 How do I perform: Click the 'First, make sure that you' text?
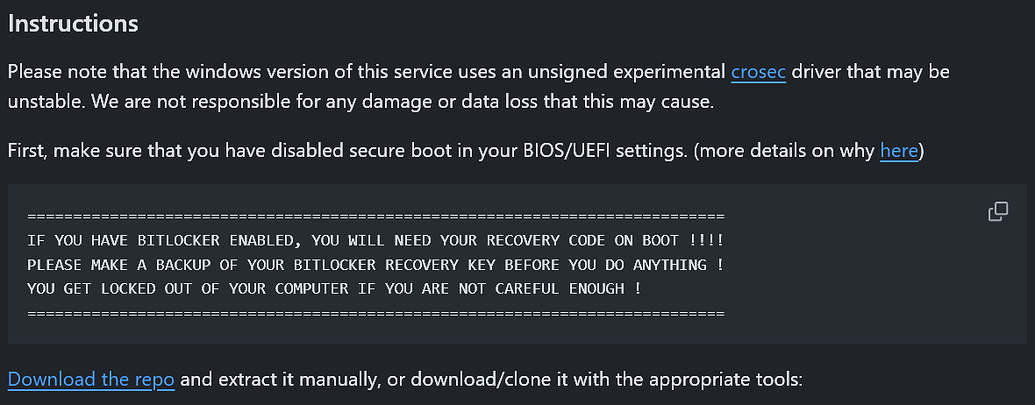pos(95,151)
